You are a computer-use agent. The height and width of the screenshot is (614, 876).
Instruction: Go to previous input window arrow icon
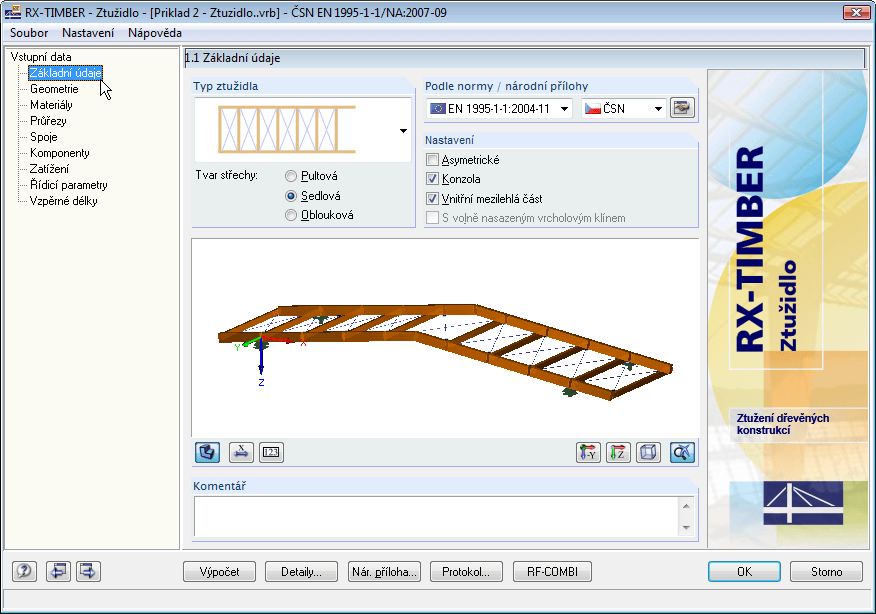coord(58,571)
